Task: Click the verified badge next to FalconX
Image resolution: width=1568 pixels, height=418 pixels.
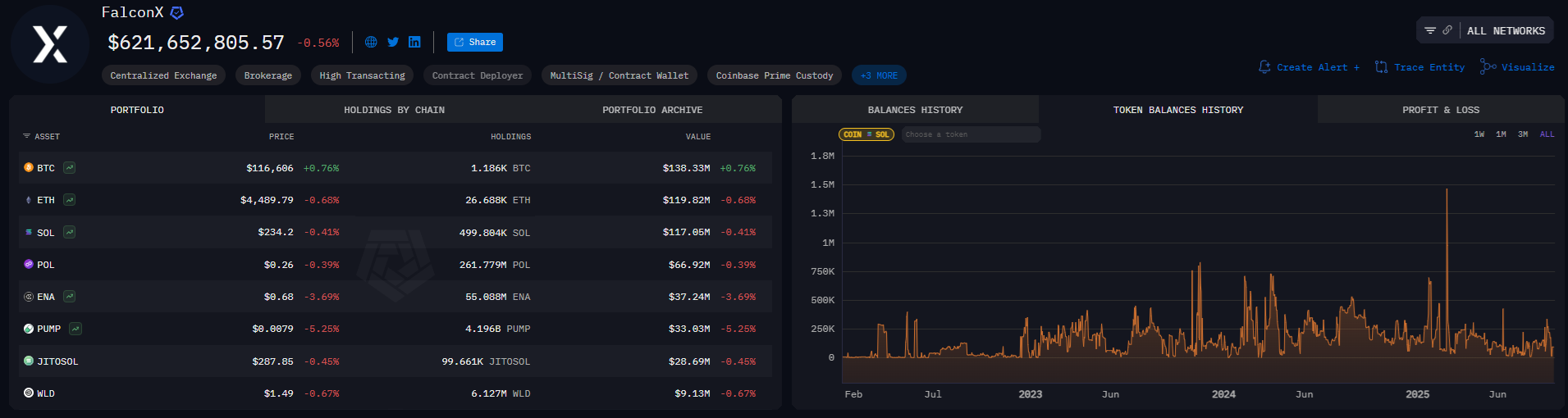Action: (176, 13)
